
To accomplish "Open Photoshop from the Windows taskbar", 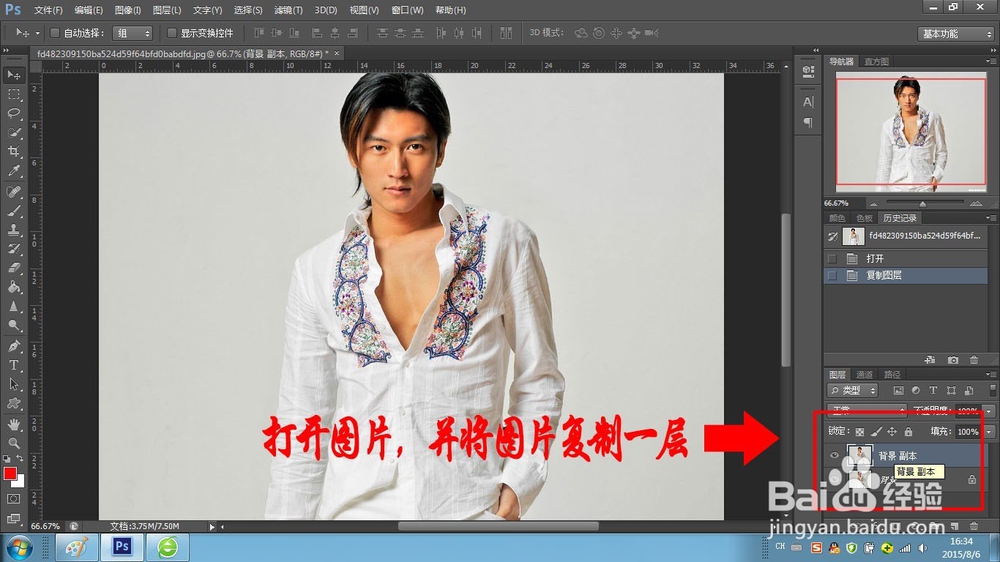I will 122,547.
